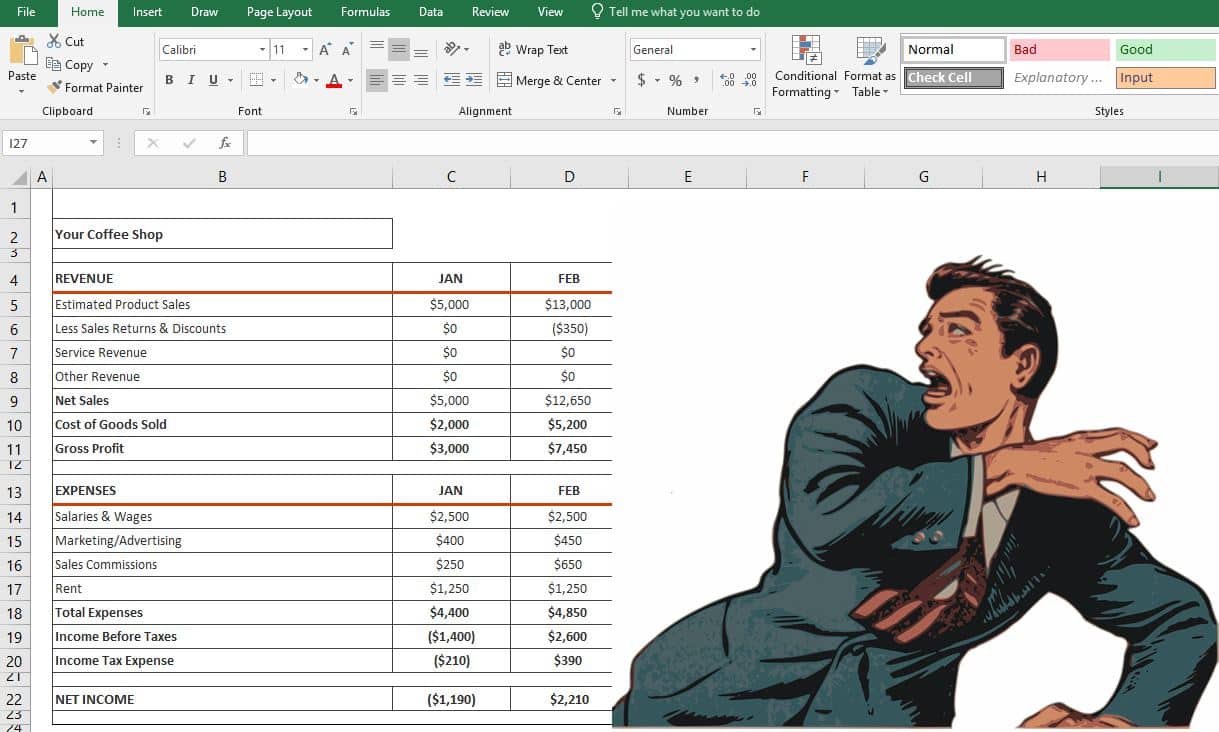The width and height of the screenshot is (1219, 732).
Task: Open the File tab
Action: [26, 12]
